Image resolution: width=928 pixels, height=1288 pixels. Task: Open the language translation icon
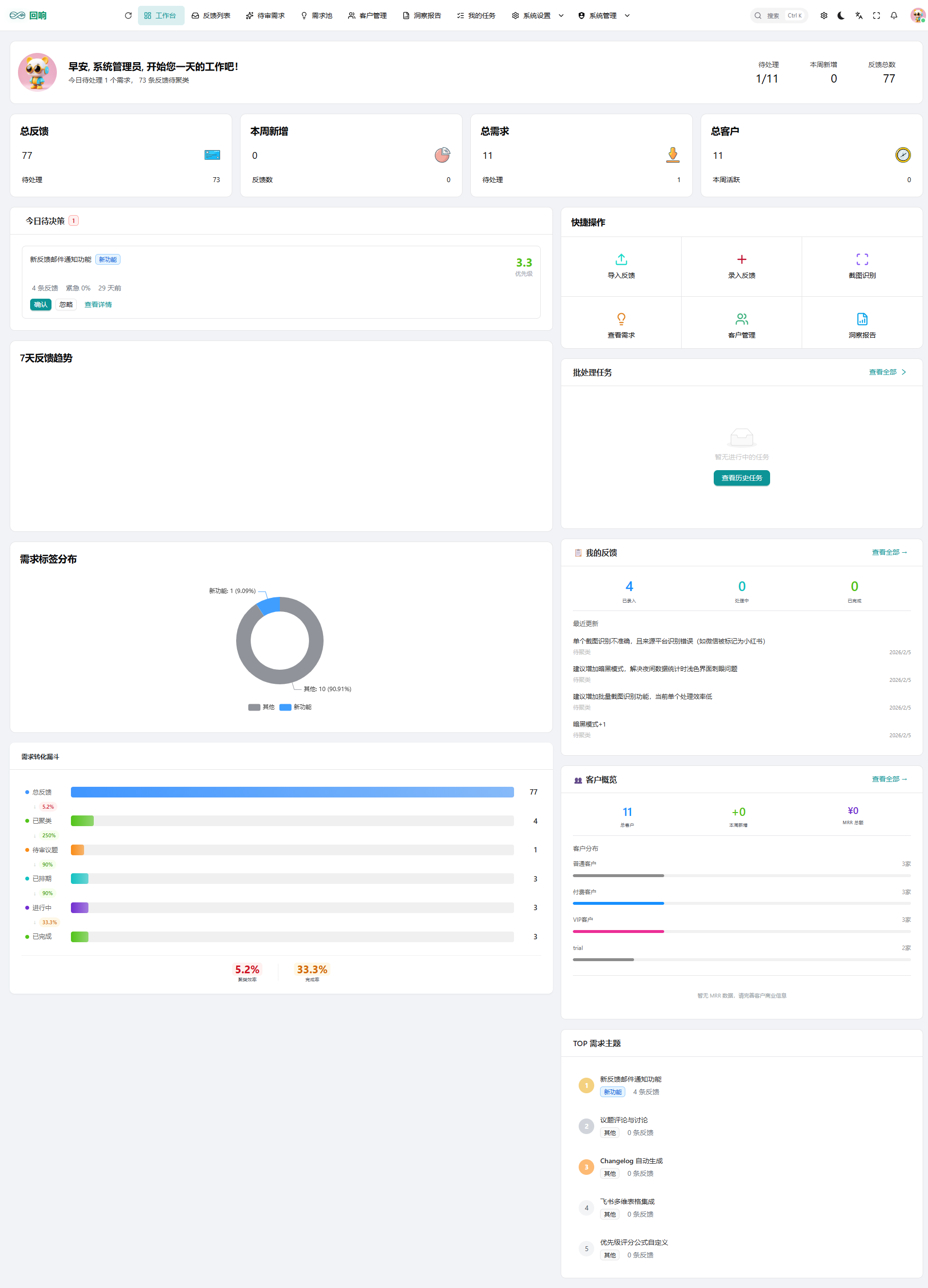pos(859,16)
